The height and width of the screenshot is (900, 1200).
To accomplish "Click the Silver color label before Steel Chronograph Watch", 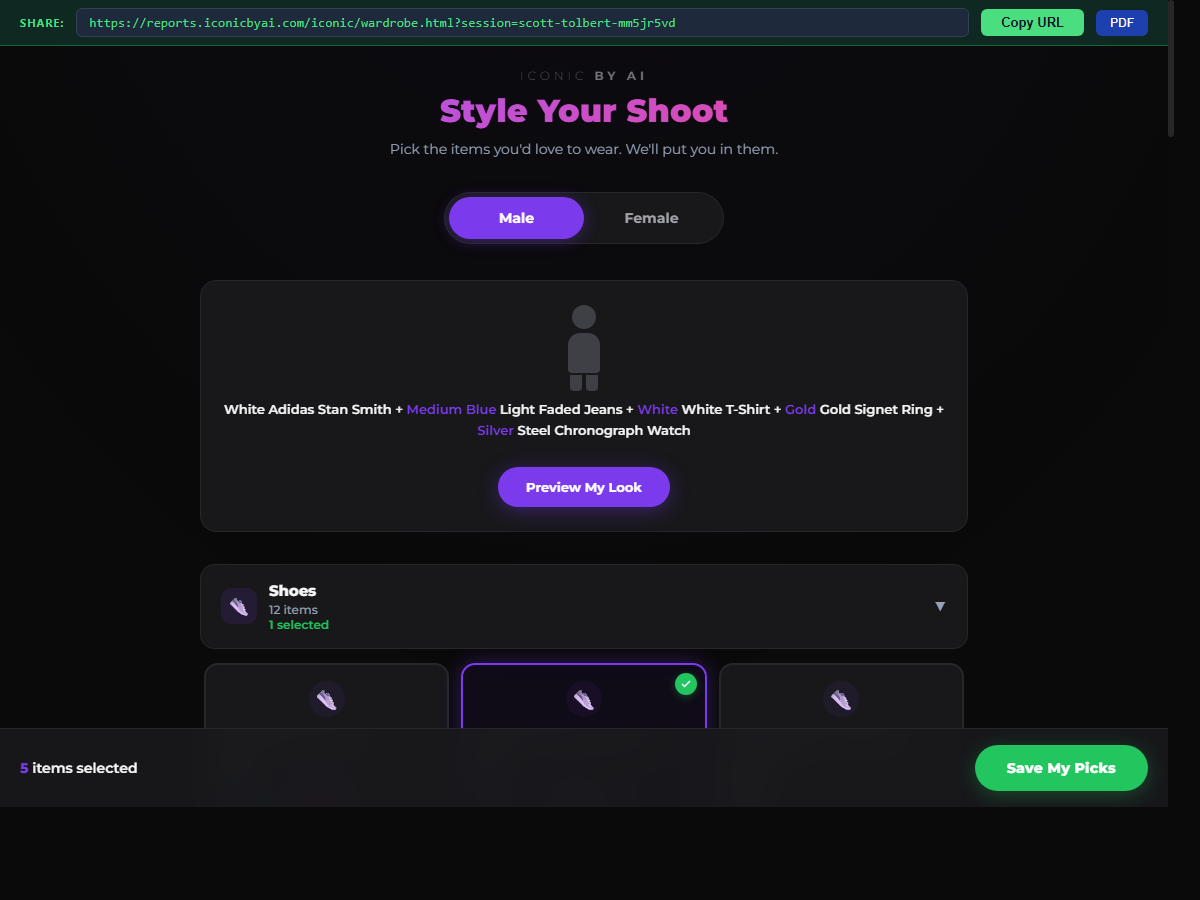I will [495, 430].
